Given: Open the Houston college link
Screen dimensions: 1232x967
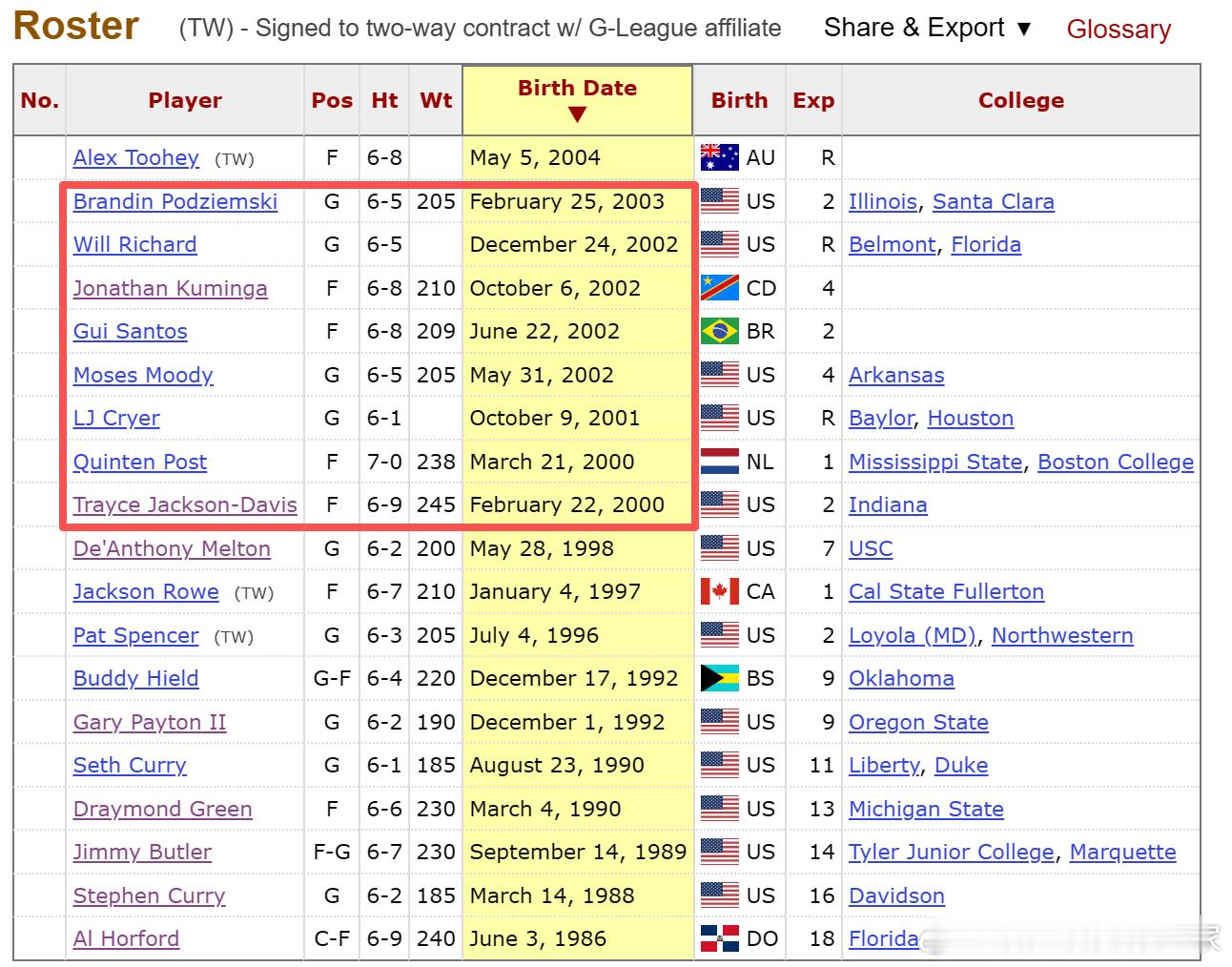Looking at the screenshot, I should coord(971,419).
